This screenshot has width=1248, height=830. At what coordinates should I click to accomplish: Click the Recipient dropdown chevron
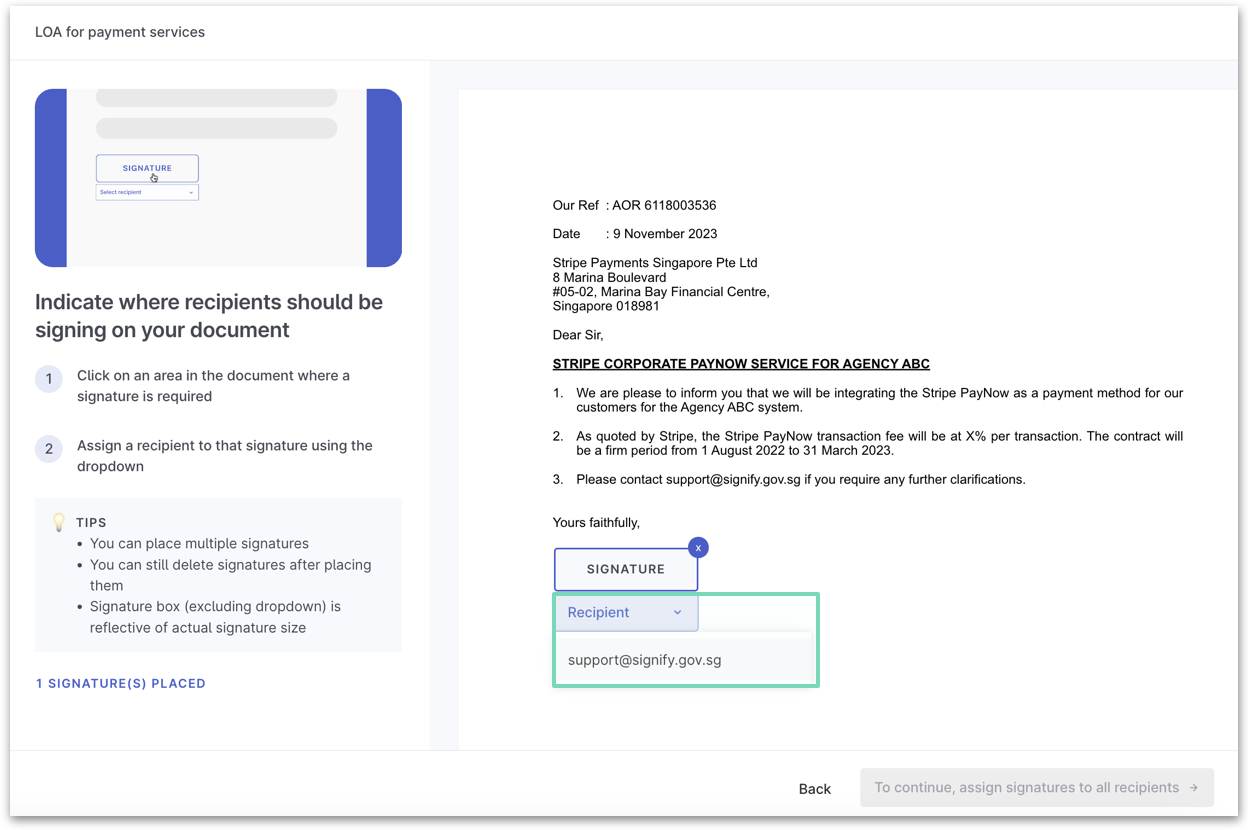(x=677, y=613)
